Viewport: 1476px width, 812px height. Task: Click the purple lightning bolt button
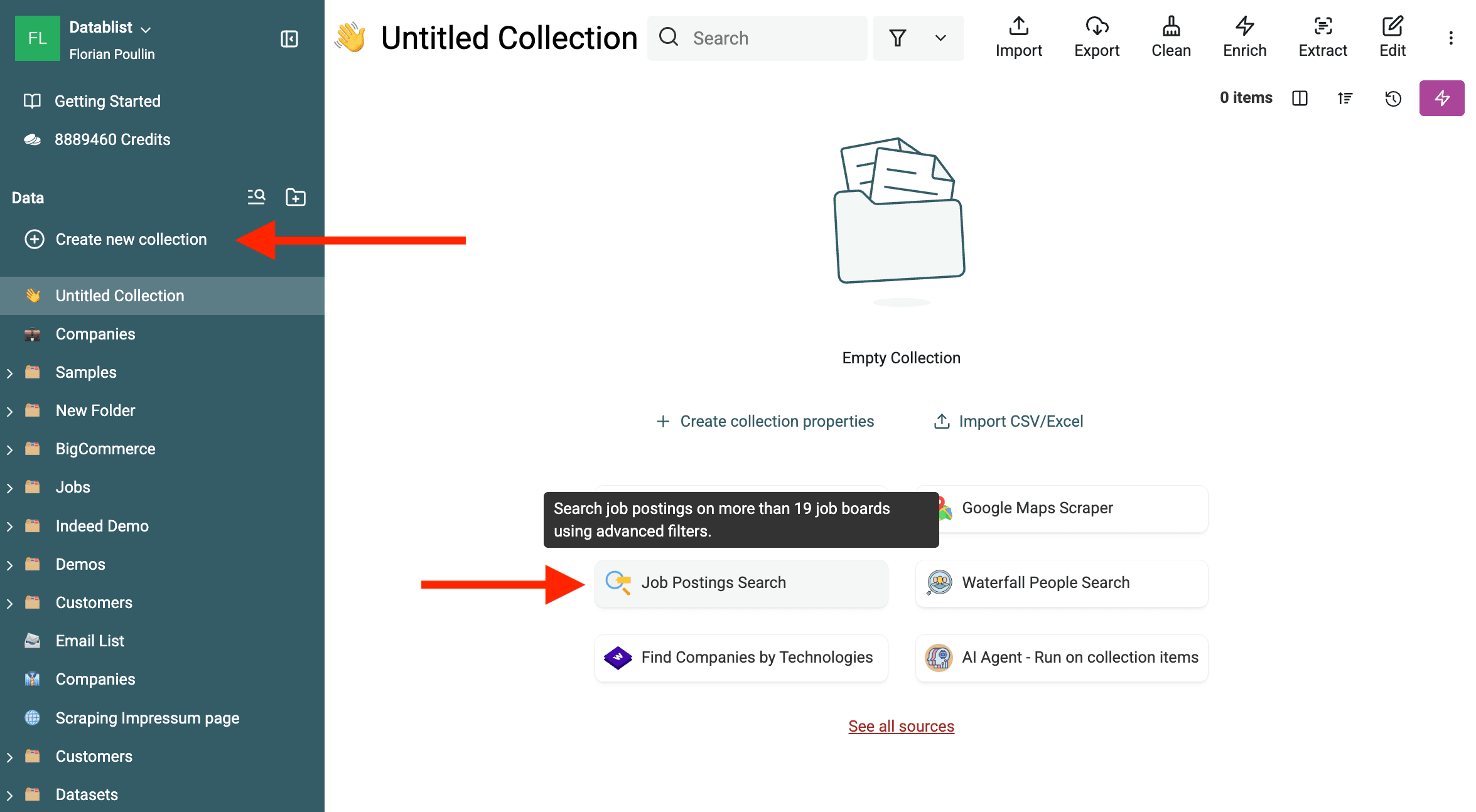coord(1441,99)
